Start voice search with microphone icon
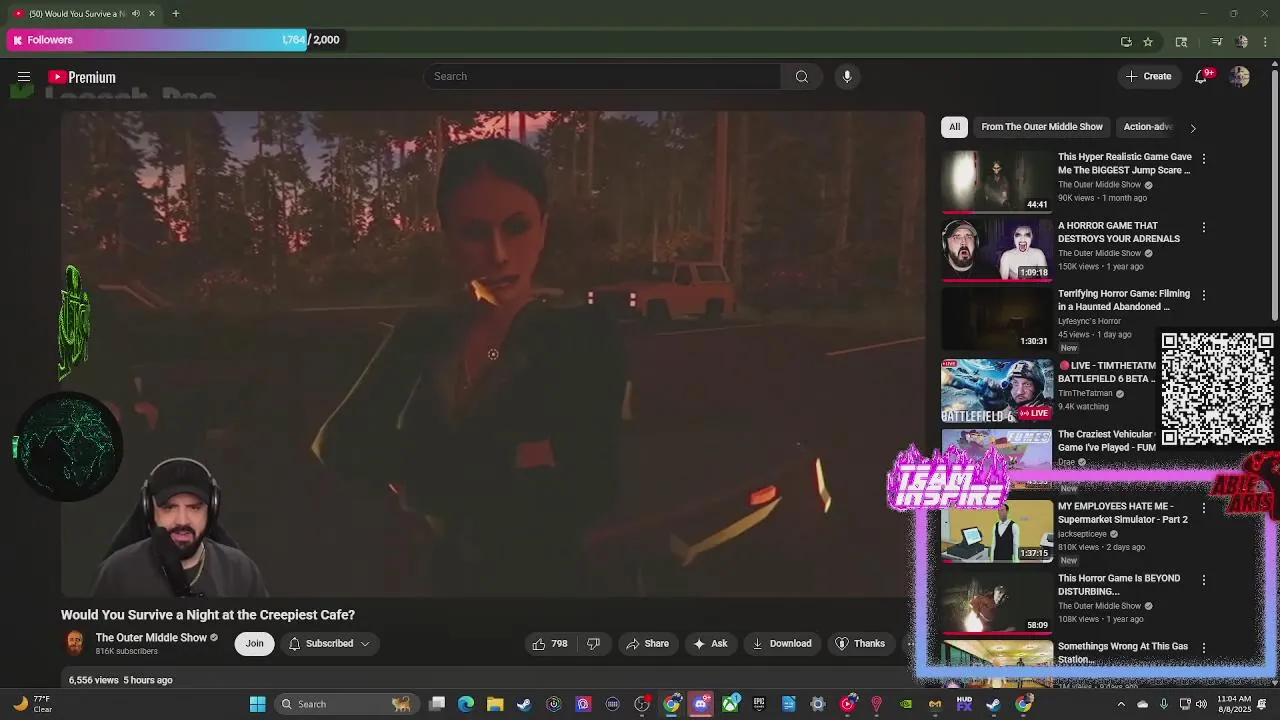Image resolution: width=1280 pixels, height=720 pixels. [847, 77]
